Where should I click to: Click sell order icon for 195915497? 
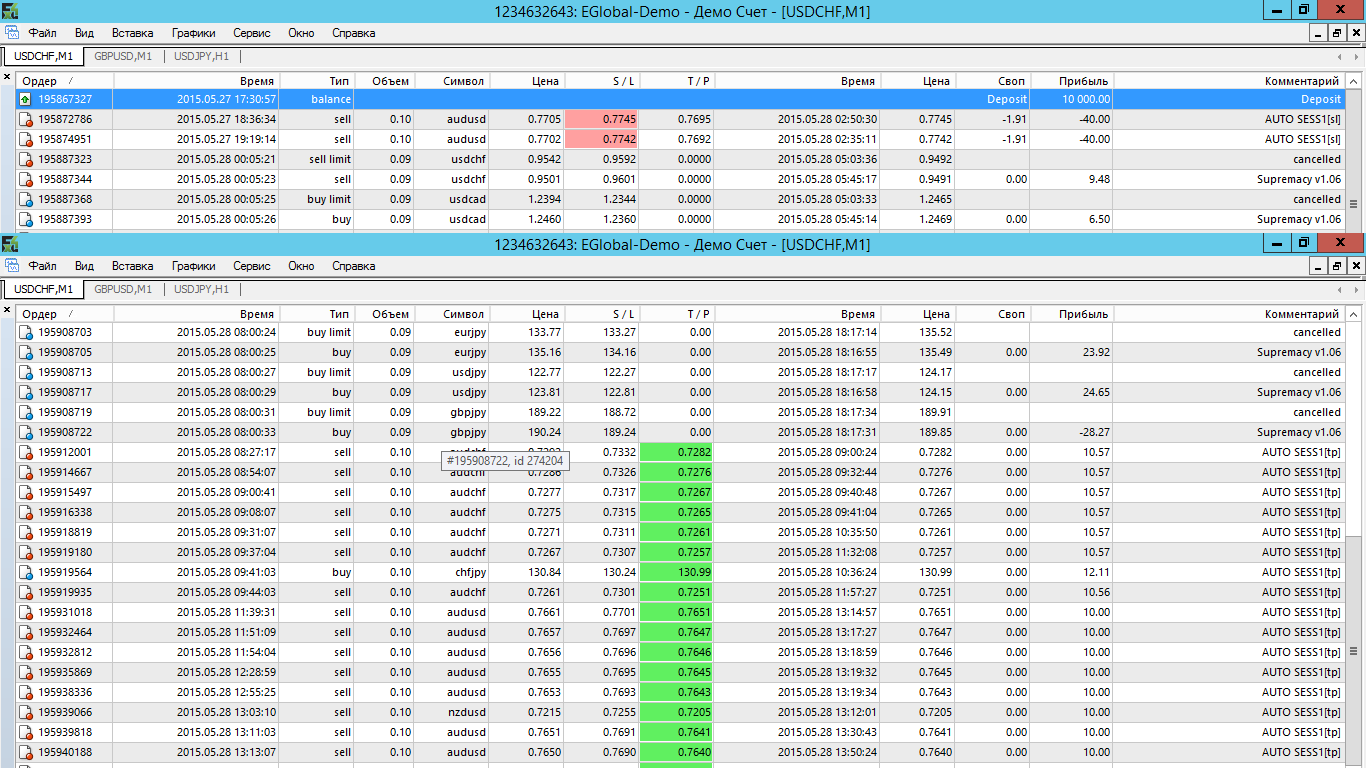pyautogui.click(x=26, y=492)
